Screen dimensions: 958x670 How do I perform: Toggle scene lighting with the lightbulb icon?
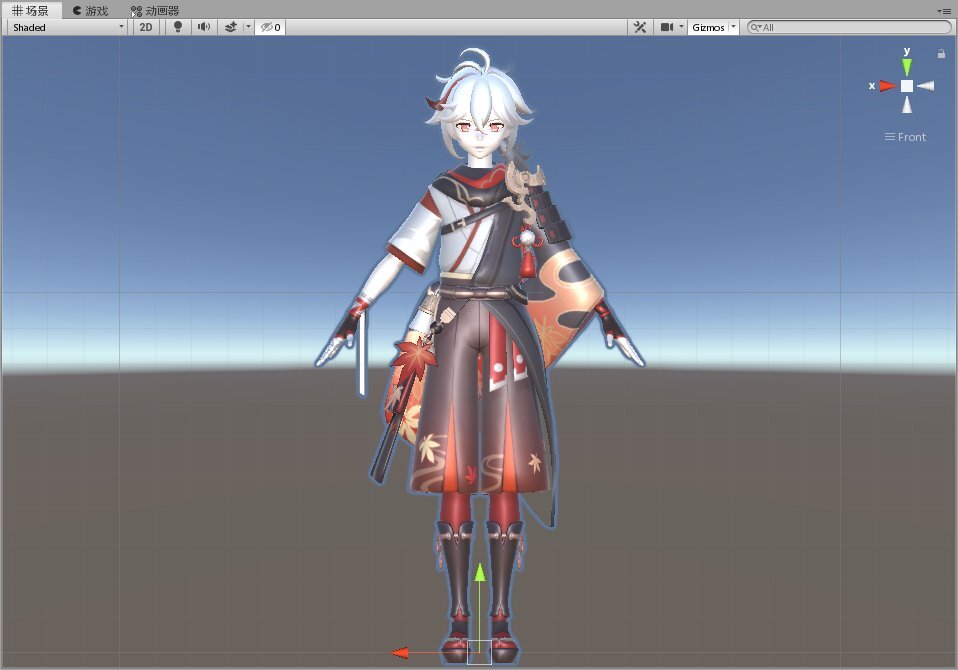(x=178, y=27)
